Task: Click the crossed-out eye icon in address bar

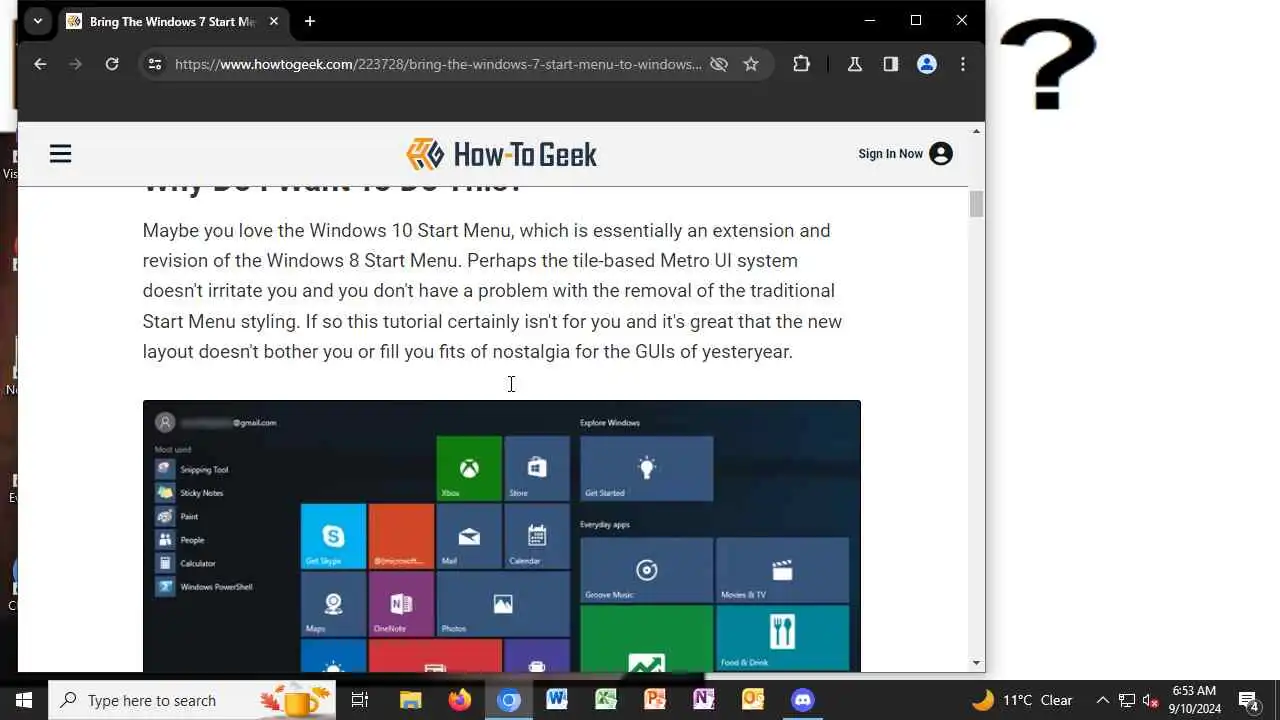Action: coord(719,64)
